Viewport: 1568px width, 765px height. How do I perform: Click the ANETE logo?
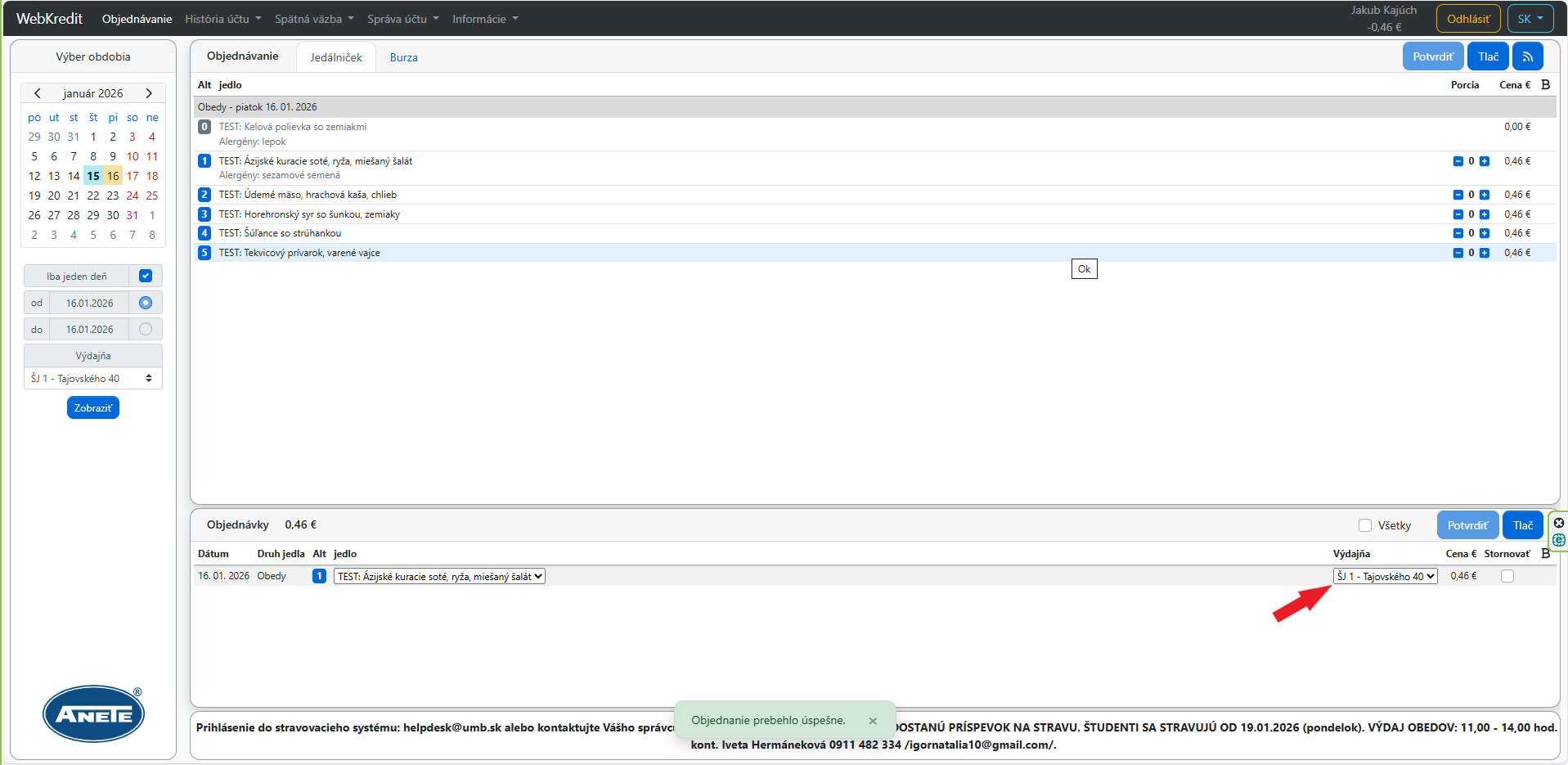[x=93, y=713]
